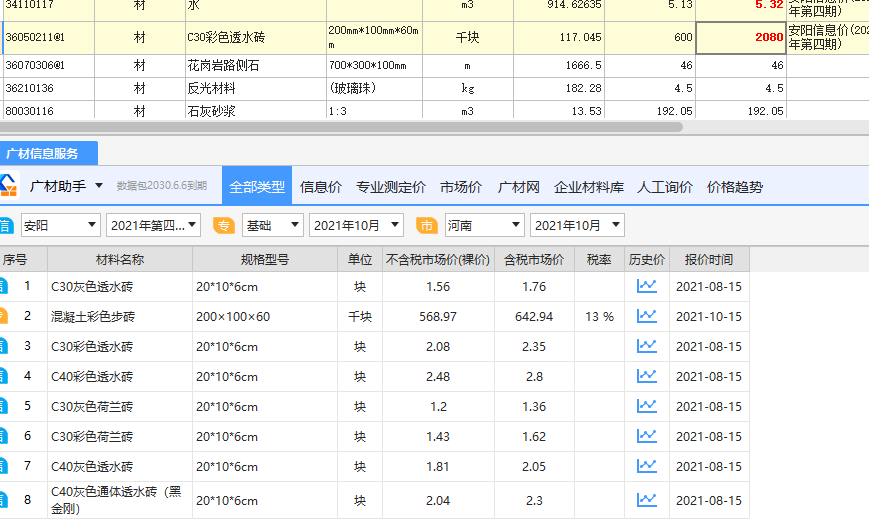Open the 河南 province dropdown
This screenshot has height=532, width=869.
pos(484,225)
